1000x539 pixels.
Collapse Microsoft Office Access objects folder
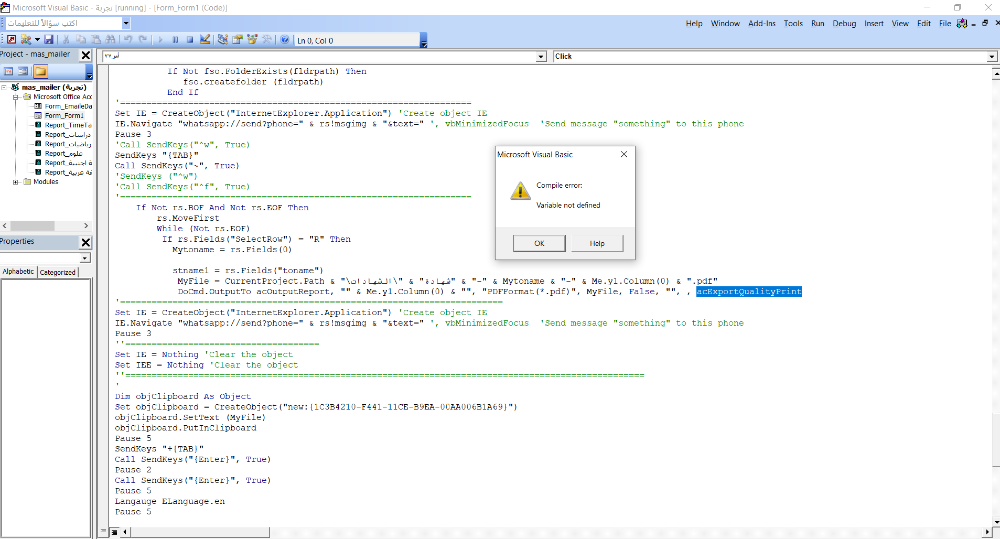(16, 97)
